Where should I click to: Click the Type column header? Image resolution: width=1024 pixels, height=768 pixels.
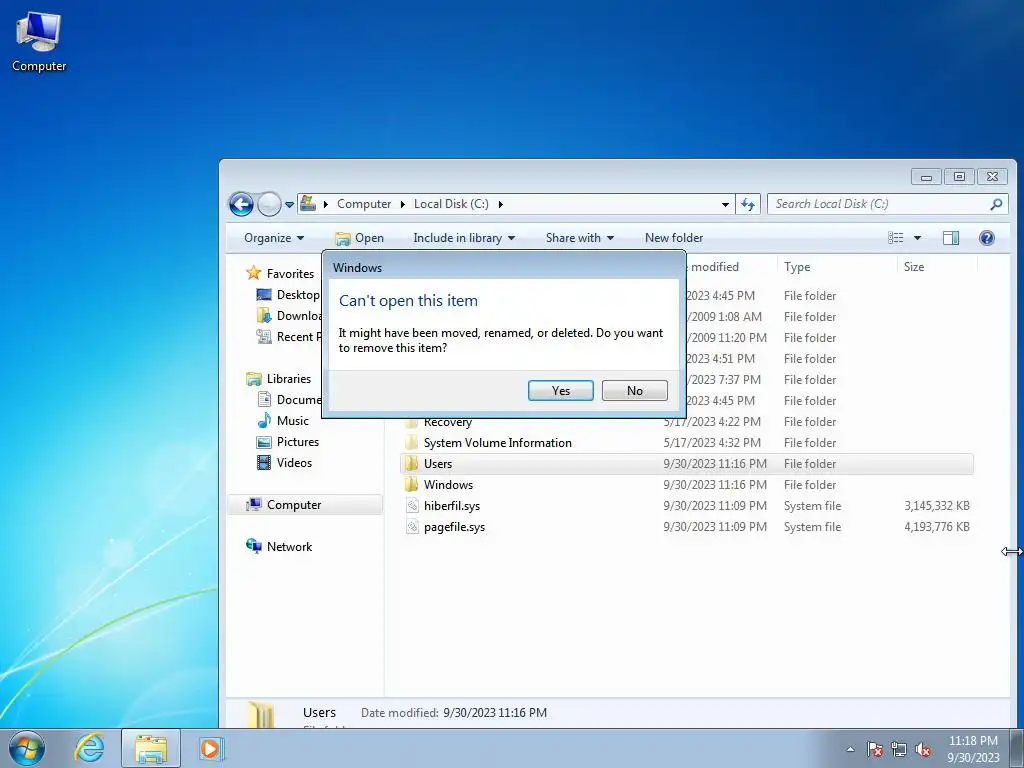837,266
